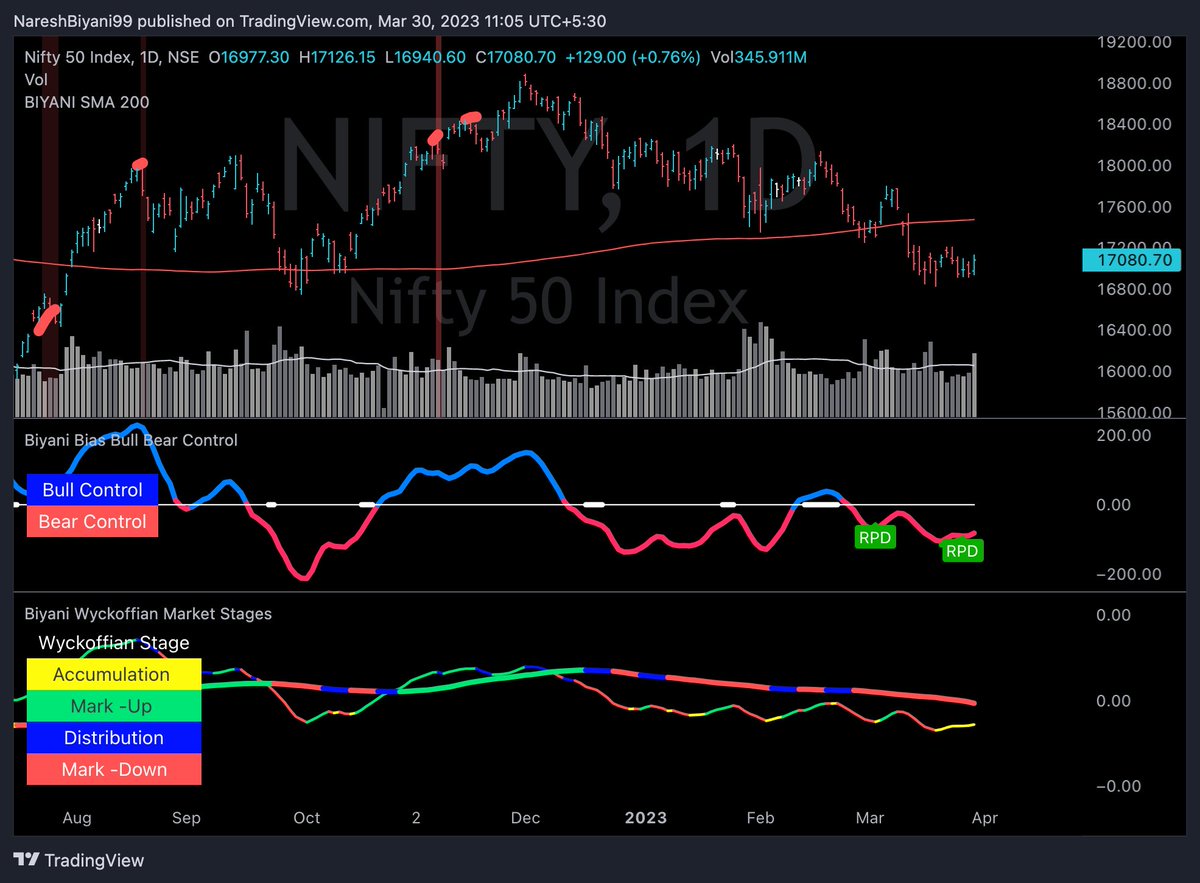Click the +129.00 (+0.76%) change value
1200x883 pixels.
point(633,57)
